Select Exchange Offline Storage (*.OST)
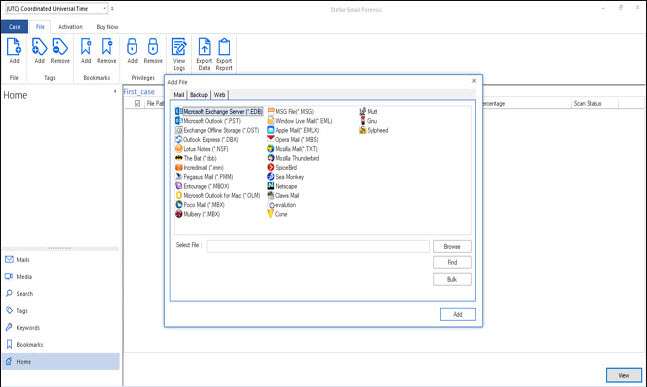This screenshot has height=387, width=647. pyautogui.click(x=217, y=130)
